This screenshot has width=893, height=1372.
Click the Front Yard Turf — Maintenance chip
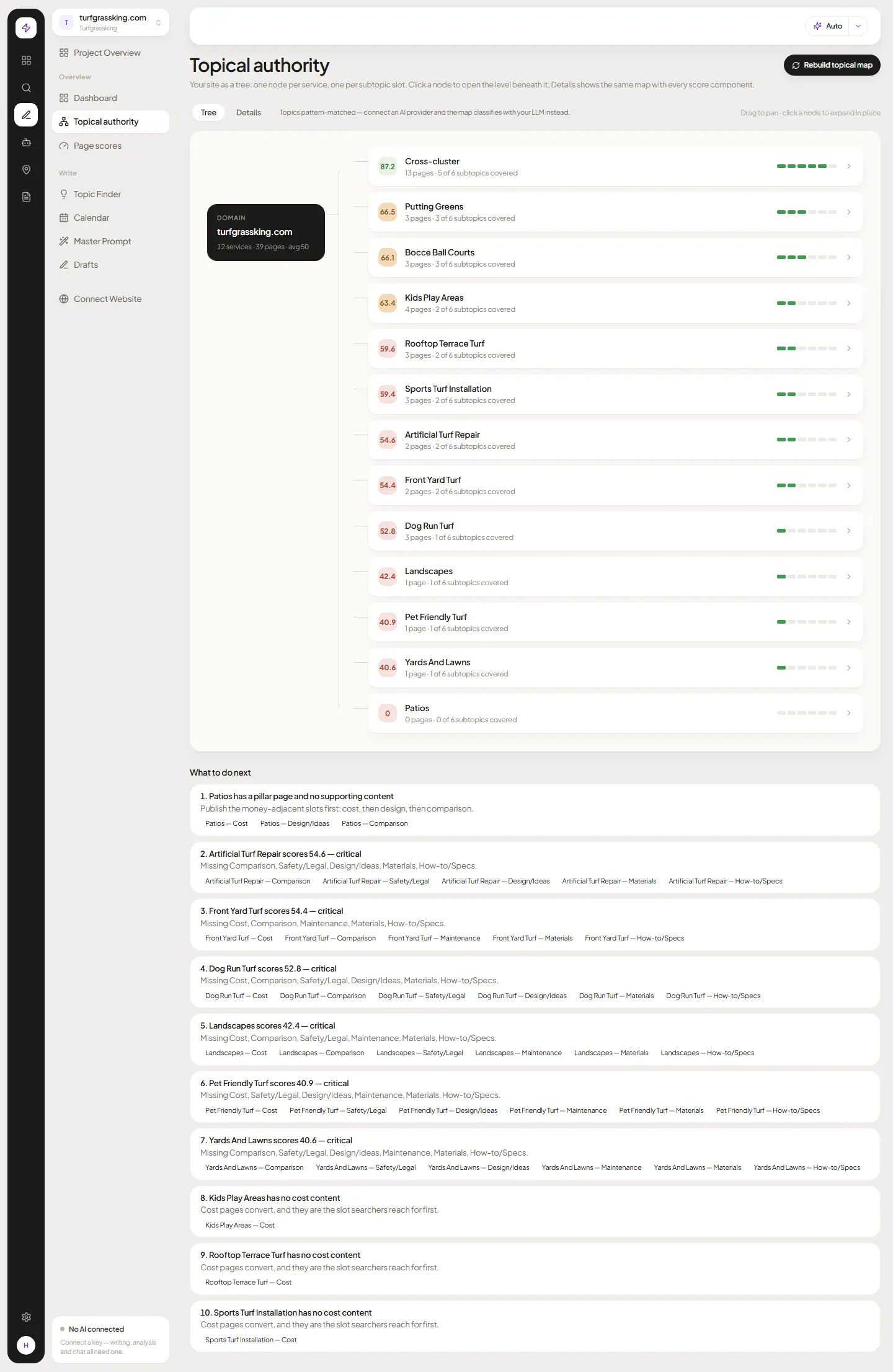pyautogui.click(x=434, y=938)
